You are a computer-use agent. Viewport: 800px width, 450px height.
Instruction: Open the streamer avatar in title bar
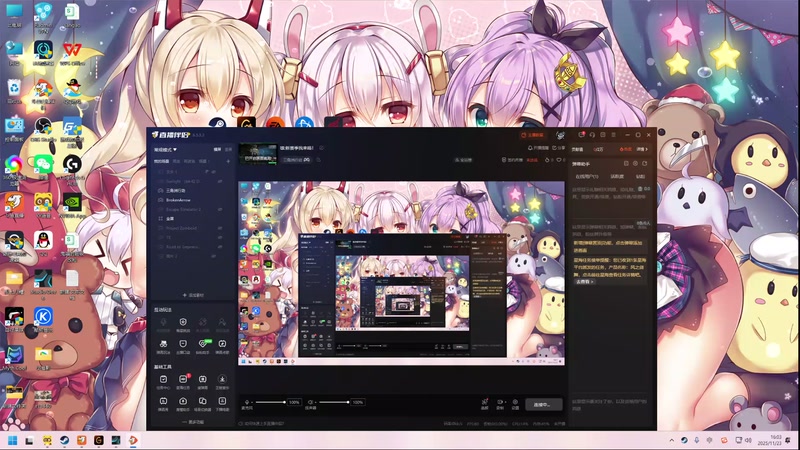tap(560, 135)
